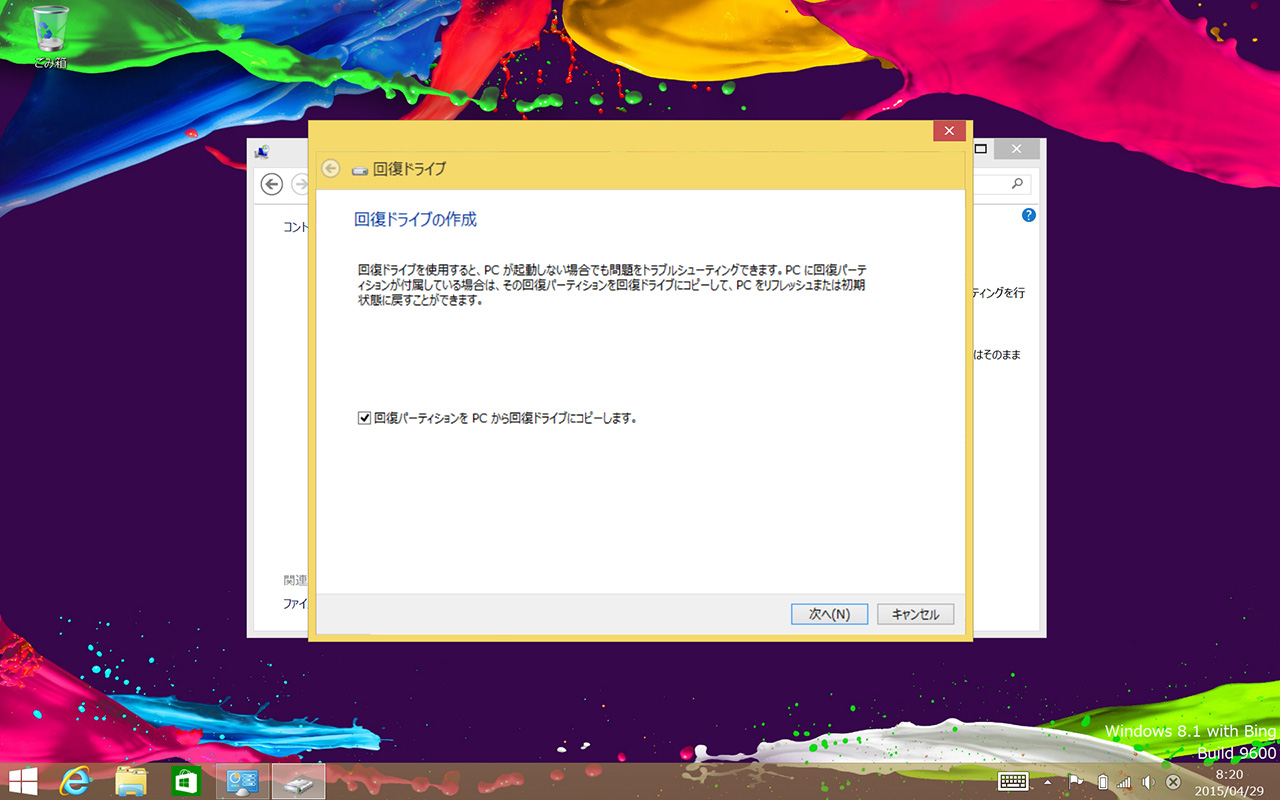Viewport: 1280px width, 800px height.
Task: Open the Action Center flag icon
Action: tap(1076, 781)
